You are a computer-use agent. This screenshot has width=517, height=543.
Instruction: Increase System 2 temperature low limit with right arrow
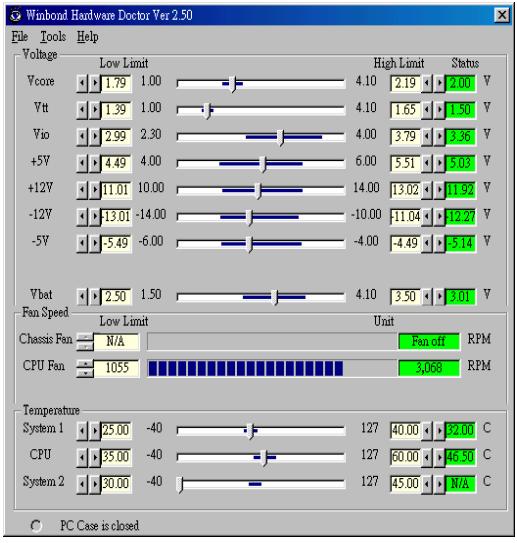[x=95, y=484]
